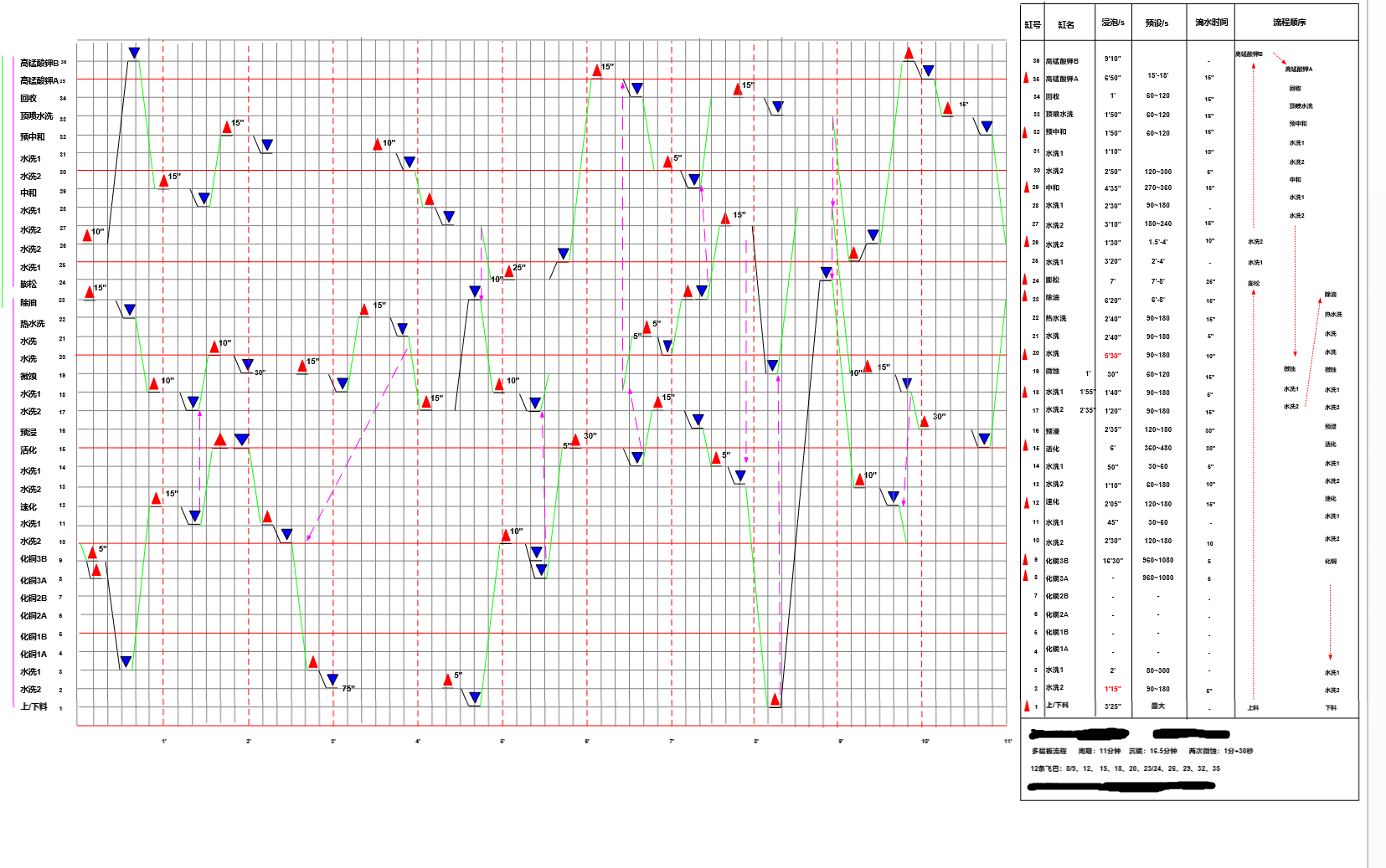Click red triangle beside 预中和 in table
Screen dimensions: 1386x868
coord(1025,132)
